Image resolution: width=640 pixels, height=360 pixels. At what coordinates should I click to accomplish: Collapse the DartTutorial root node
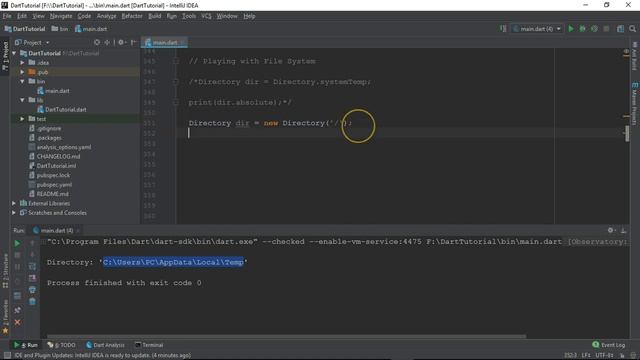(14, 53)
